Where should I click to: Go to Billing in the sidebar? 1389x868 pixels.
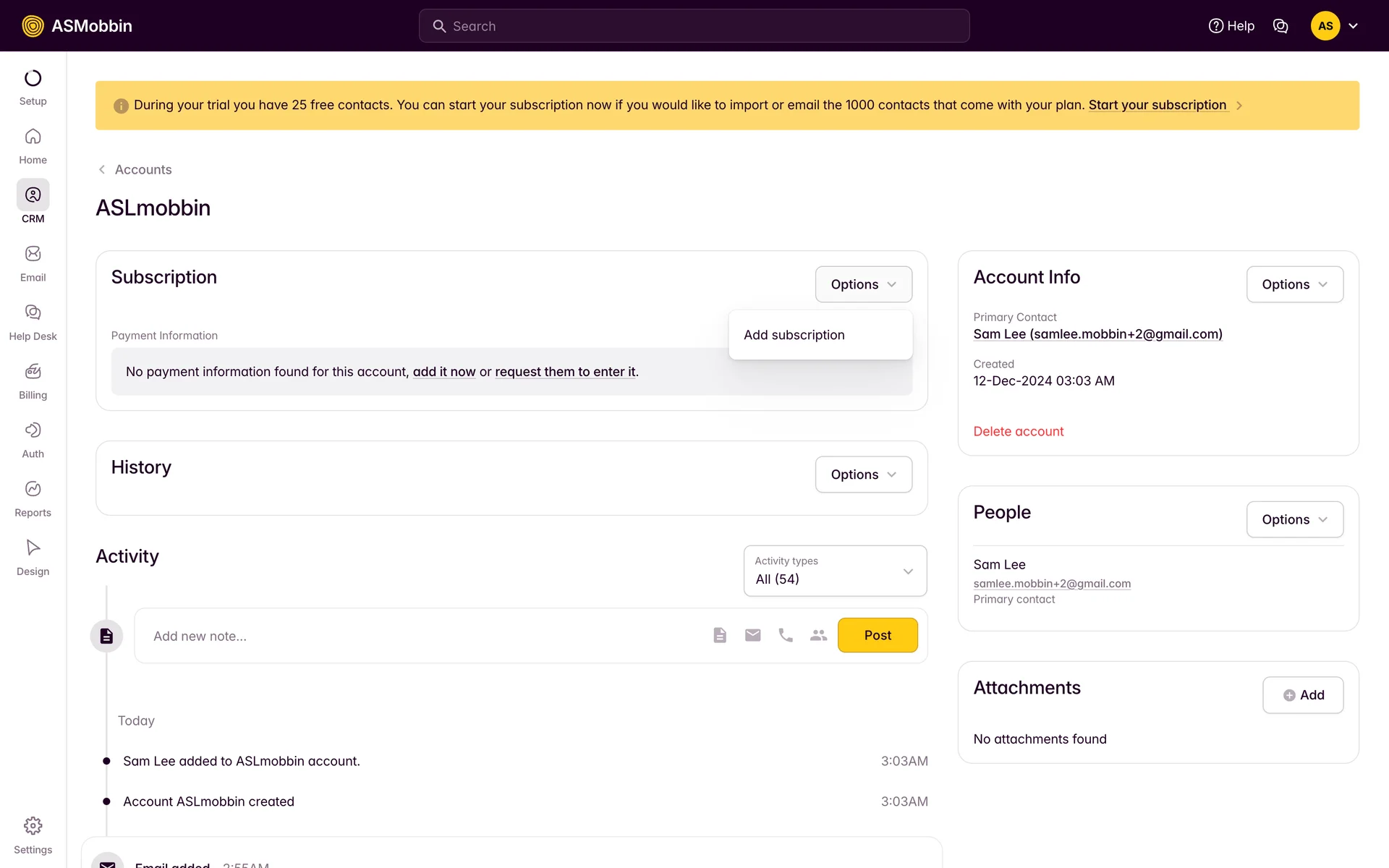[33, 372]
